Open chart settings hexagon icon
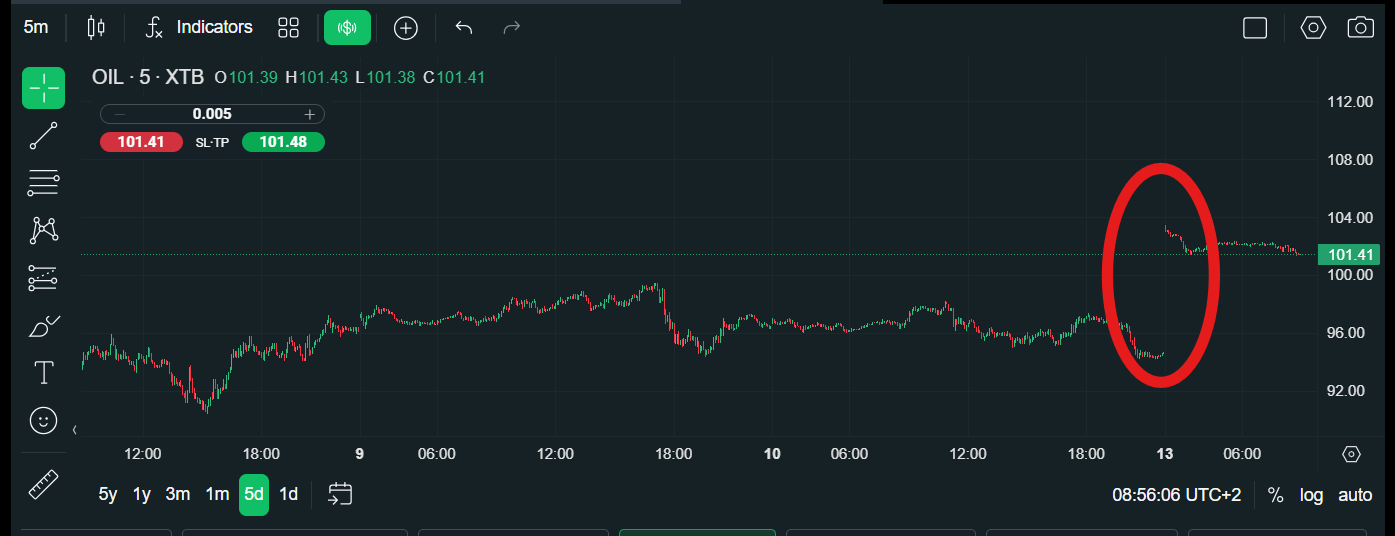The image size is (1395, 536). 1313,27
